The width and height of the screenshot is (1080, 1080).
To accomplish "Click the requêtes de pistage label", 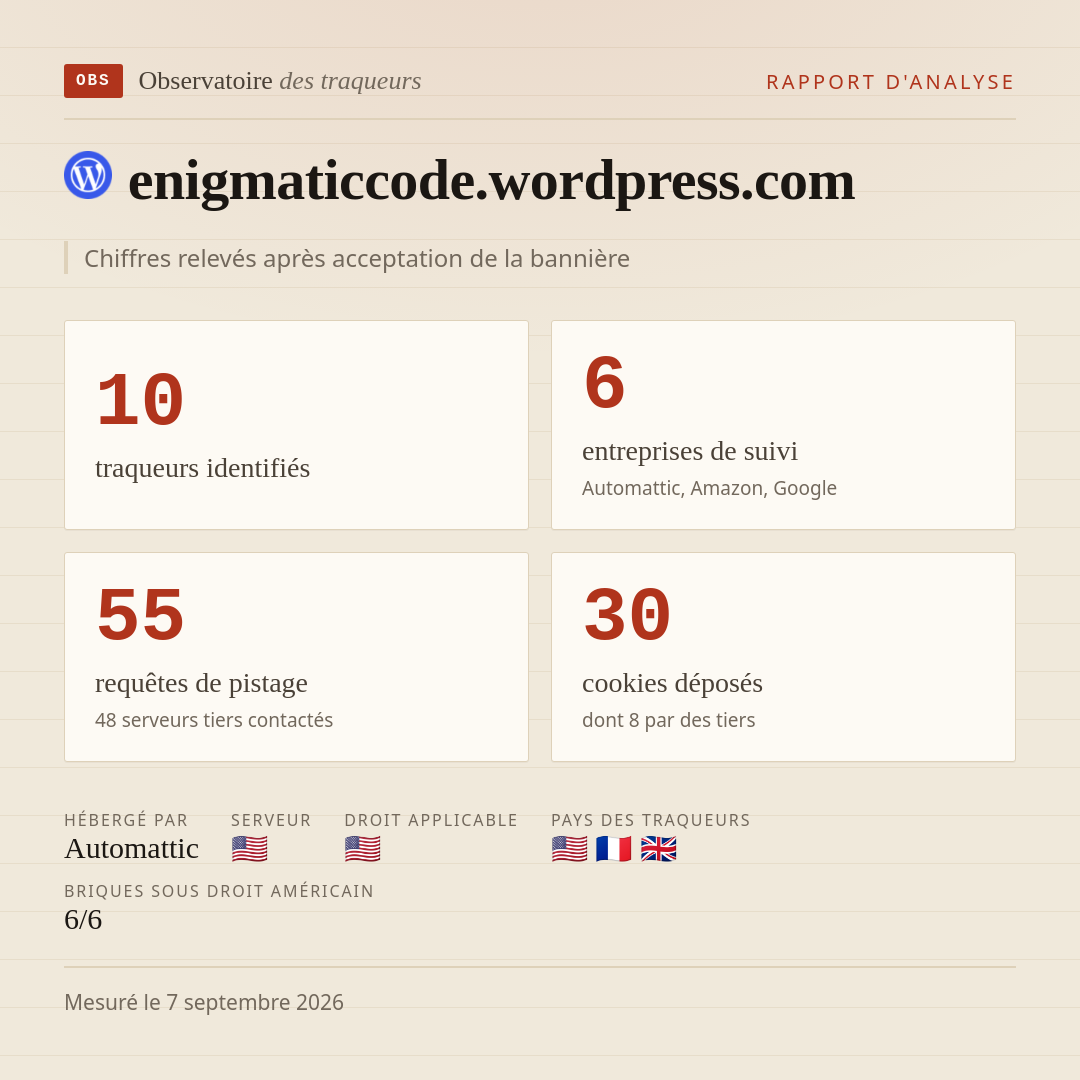I will [201, 683].
